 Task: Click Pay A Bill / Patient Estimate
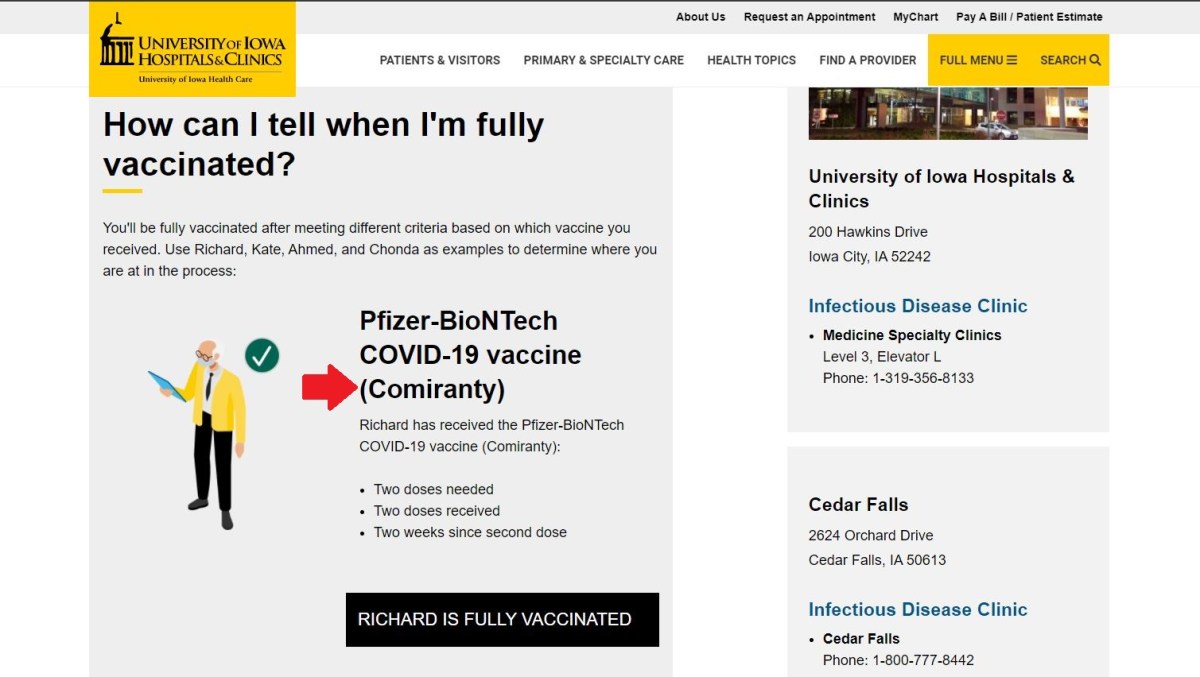tap(1029, 17)
